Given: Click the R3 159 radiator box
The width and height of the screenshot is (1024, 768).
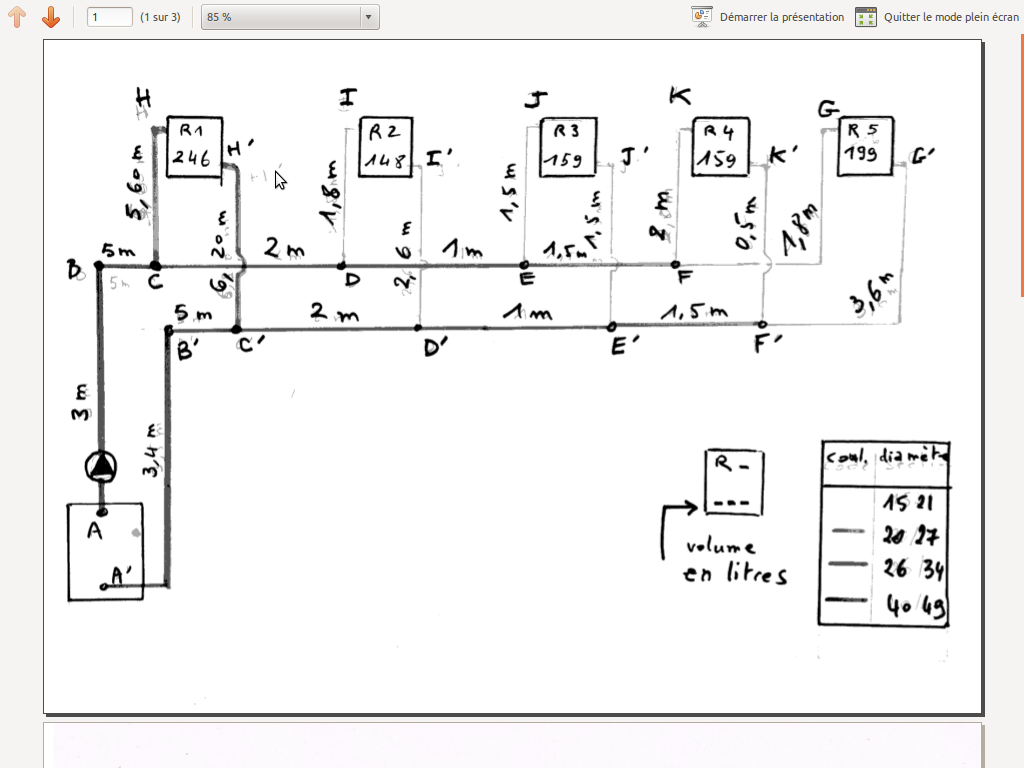Looking at the screenshot, I should [x=568, y=147].
